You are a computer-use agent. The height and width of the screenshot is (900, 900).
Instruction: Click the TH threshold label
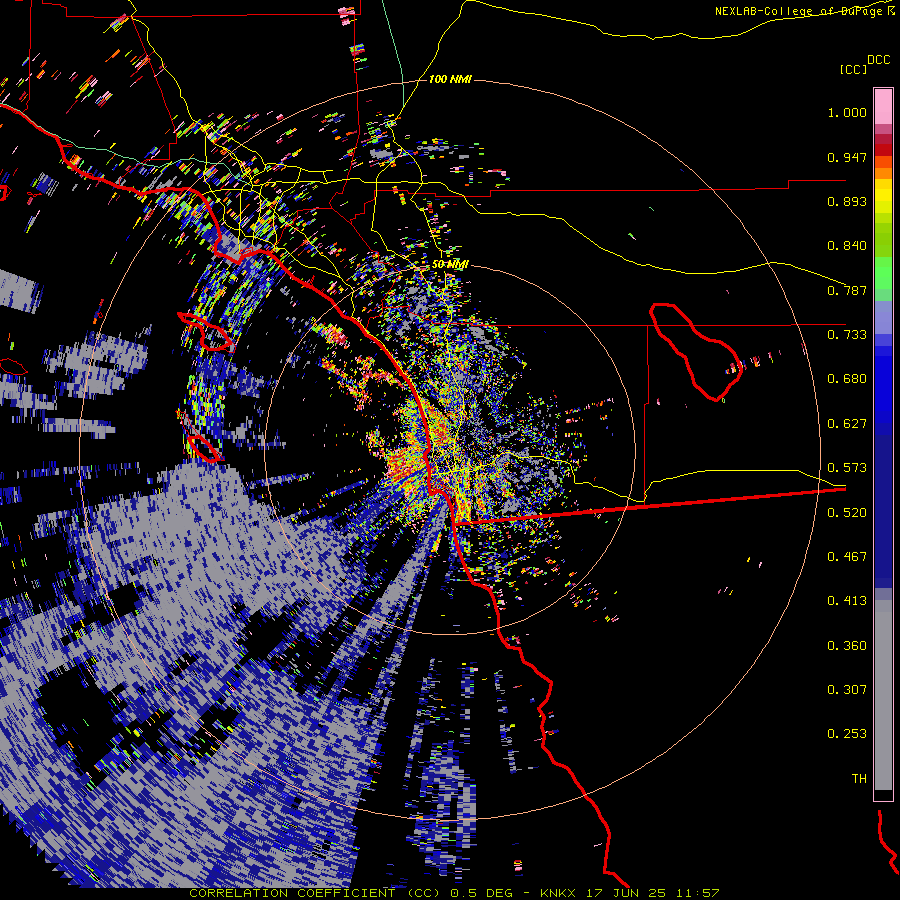859,779
